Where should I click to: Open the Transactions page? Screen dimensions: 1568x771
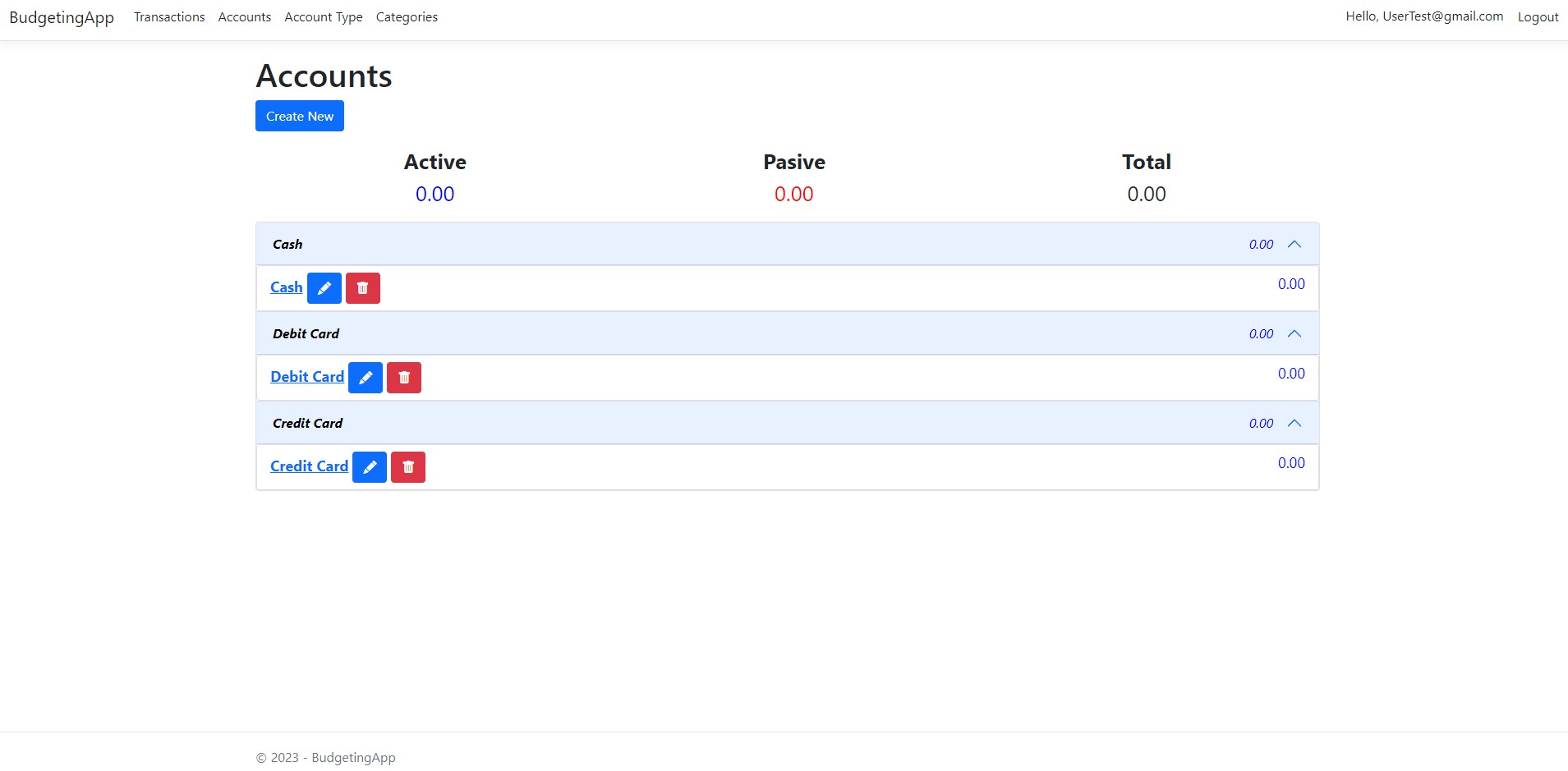169,16
